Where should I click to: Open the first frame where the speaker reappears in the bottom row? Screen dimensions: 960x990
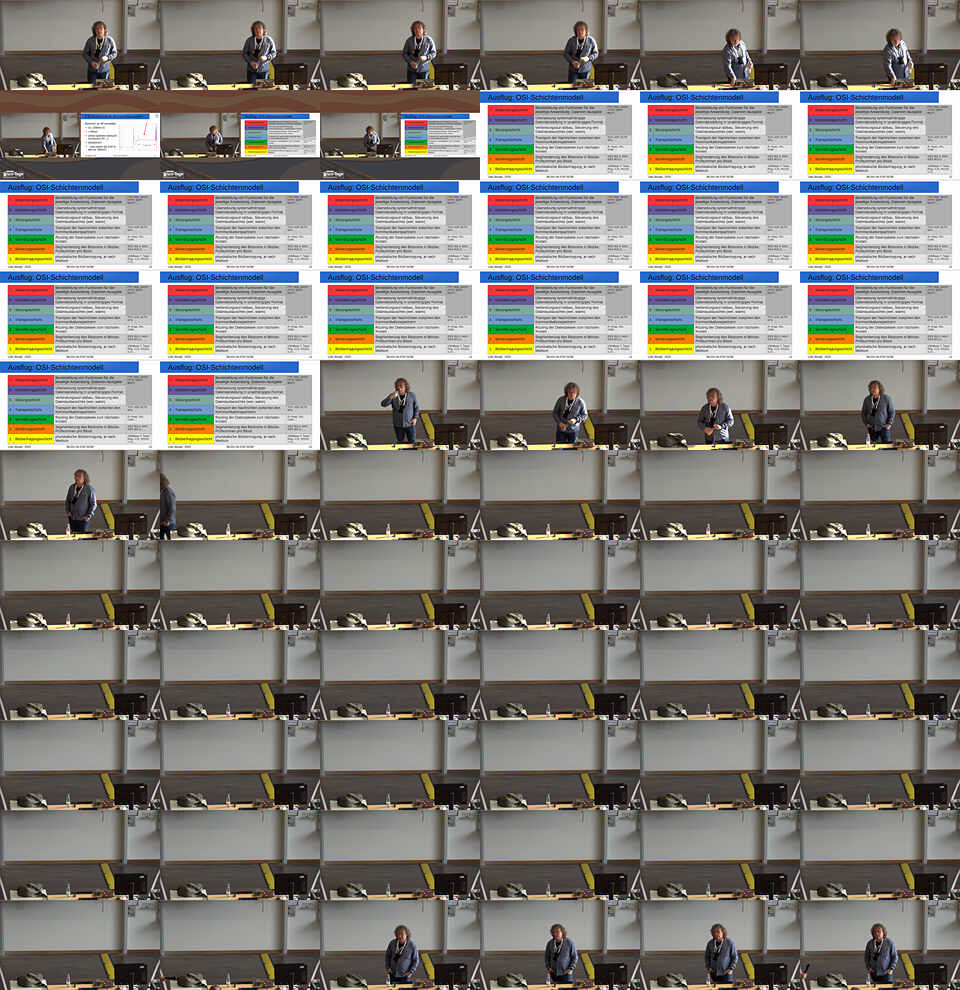click(400, 945)
